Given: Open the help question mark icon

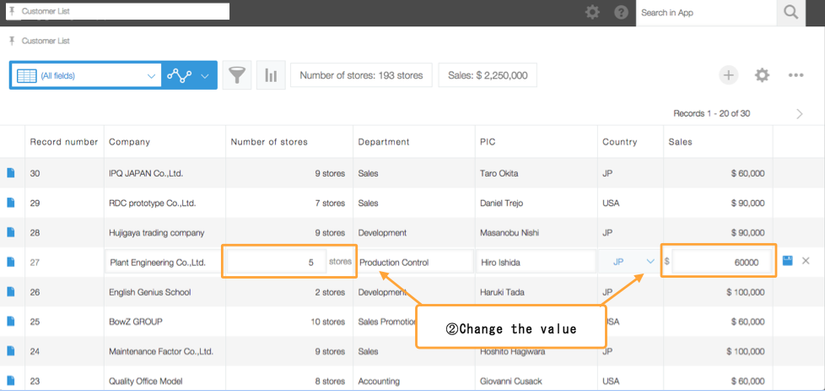Looking at the screenshot, I should [621, 12].
